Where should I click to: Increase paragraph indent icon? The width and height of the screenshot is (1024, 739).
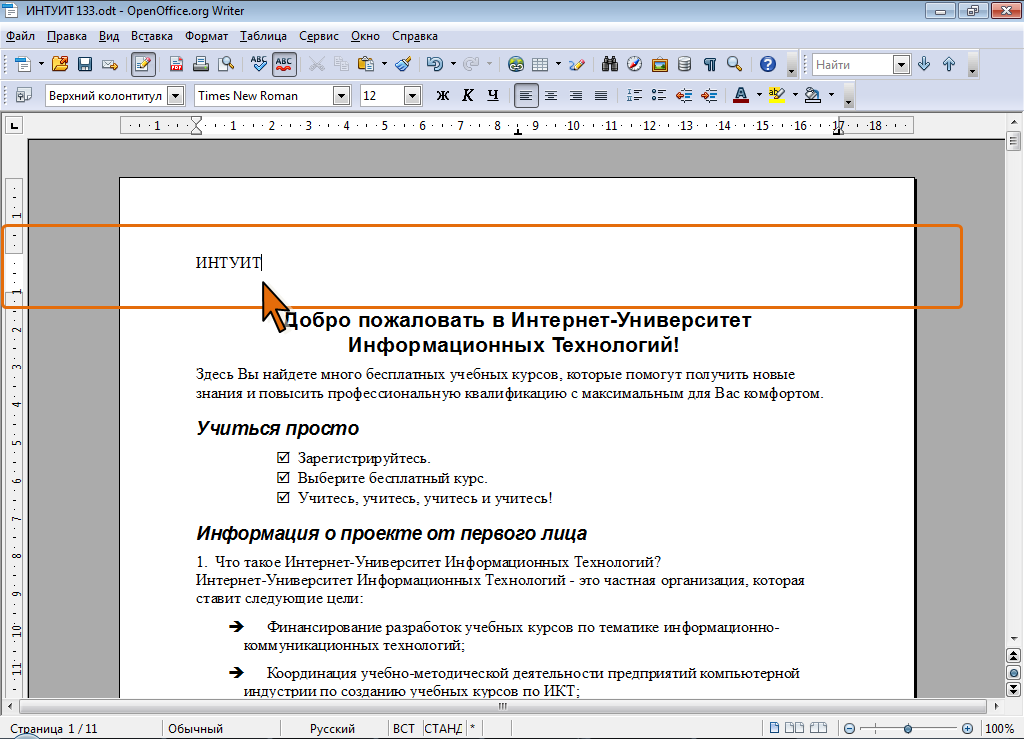pyautogui.click(x=709, y=95)
